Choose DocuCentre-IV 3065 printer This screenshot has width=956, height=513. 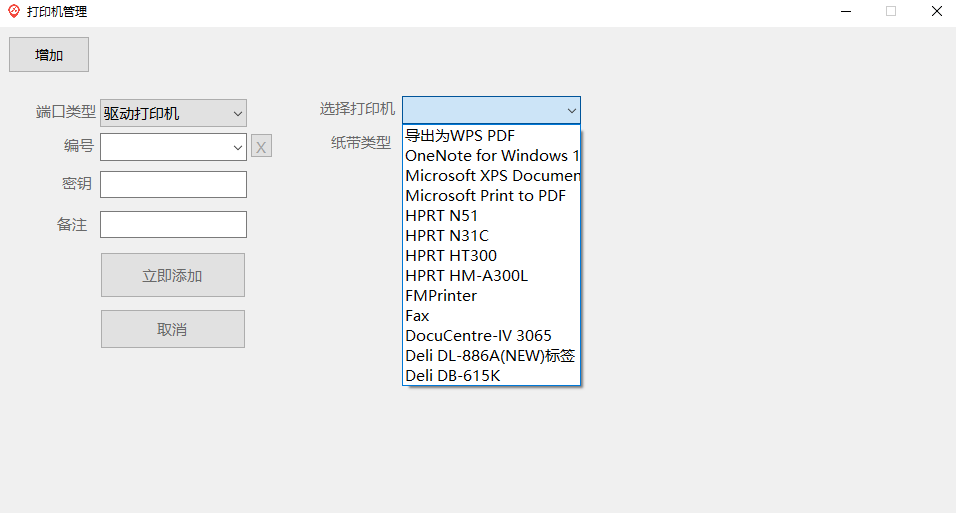pyautogui.click(x=491, y=335)
